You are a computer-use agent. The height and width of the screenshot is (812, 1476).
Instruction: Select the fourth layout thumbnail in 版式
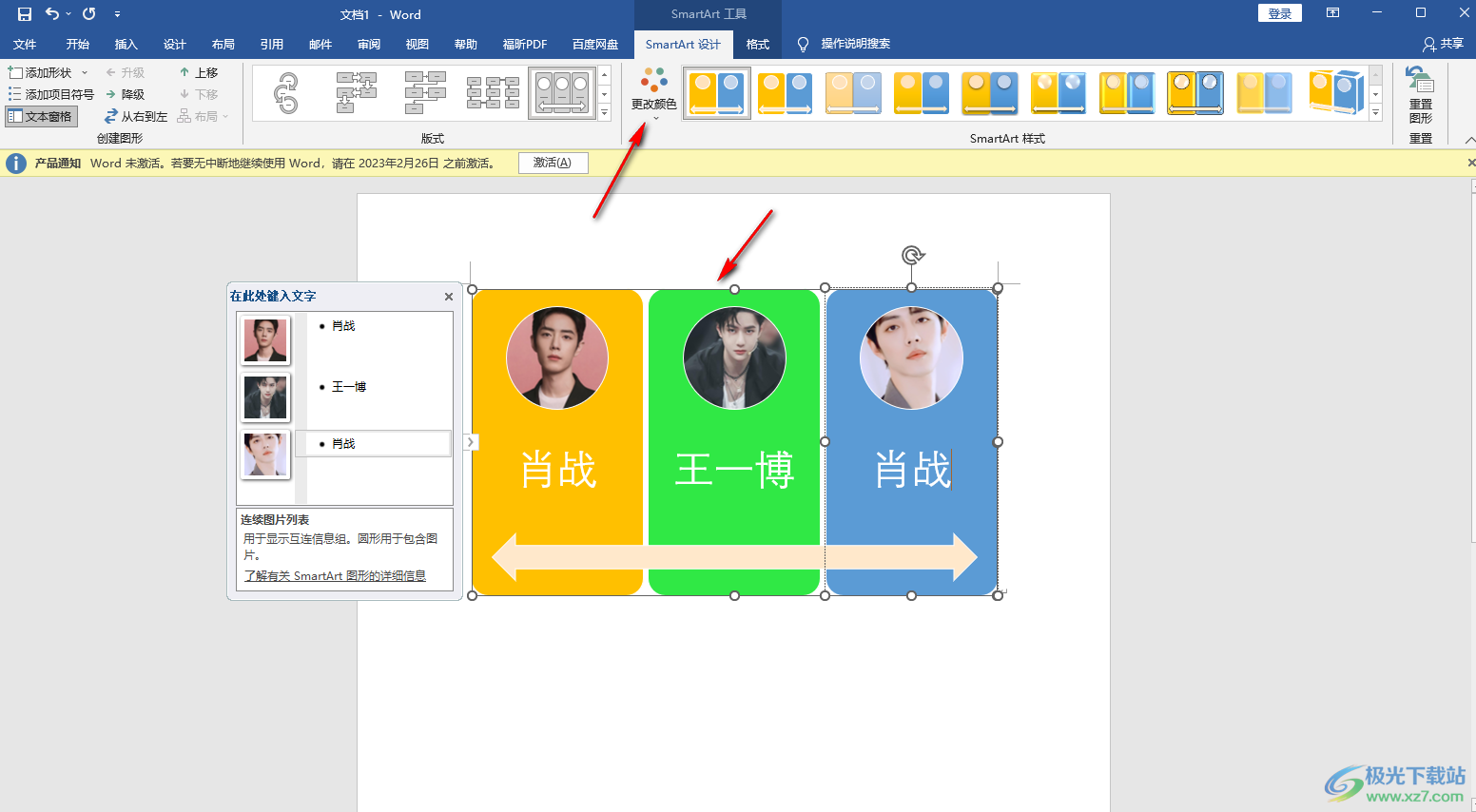(494, 93)
